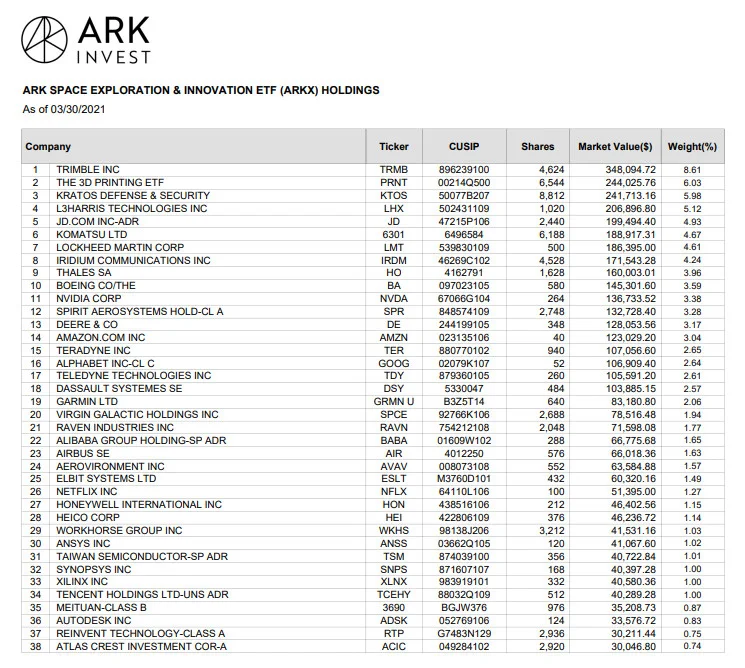Click TENCENT HOLDINGS LTD-UNS ADR entry
Viewport: 745px width, 668px height.
point(142,594)
